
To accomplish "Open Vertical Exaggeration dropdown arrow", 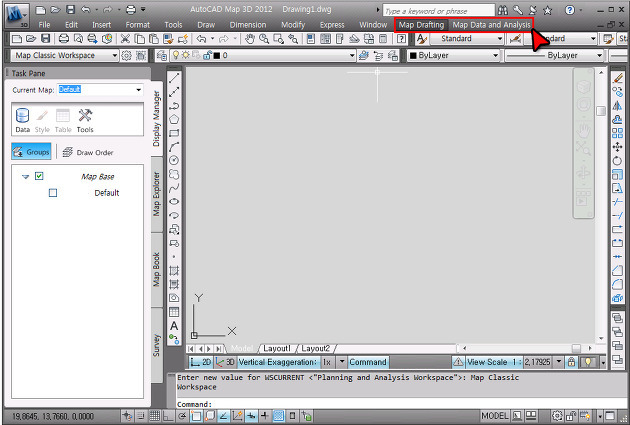I will 342,362.
